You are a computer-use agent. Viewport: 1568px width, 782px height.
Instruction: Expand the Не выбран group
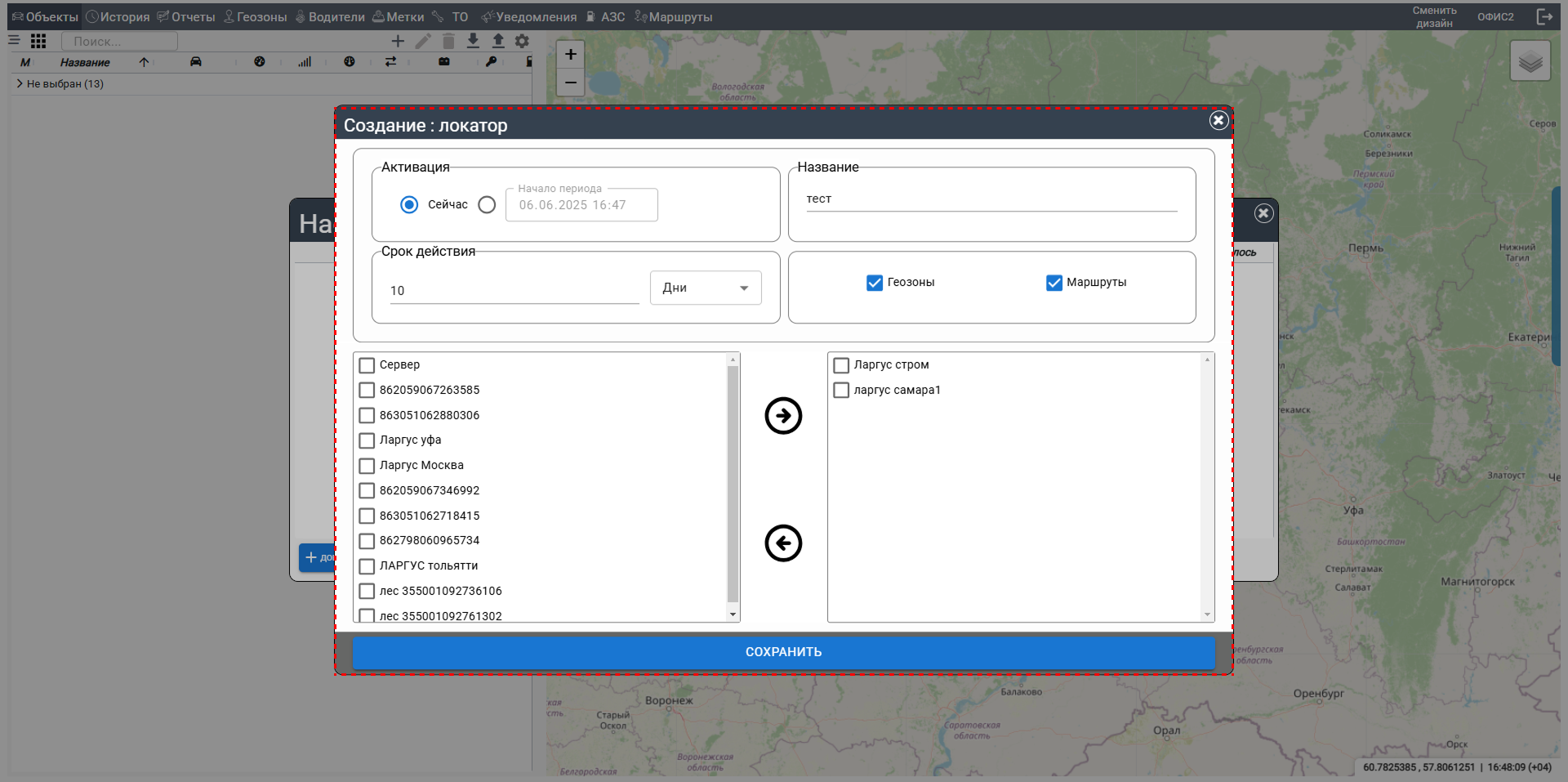pos(20,83)
